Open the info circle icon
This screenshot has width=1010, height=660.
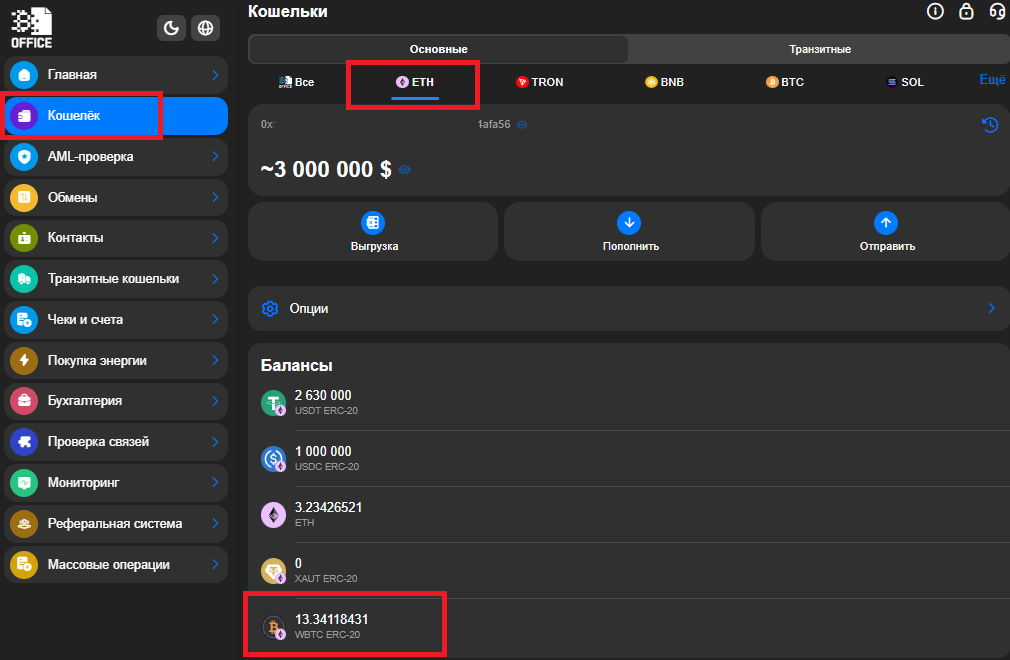[x=935, y=11]
